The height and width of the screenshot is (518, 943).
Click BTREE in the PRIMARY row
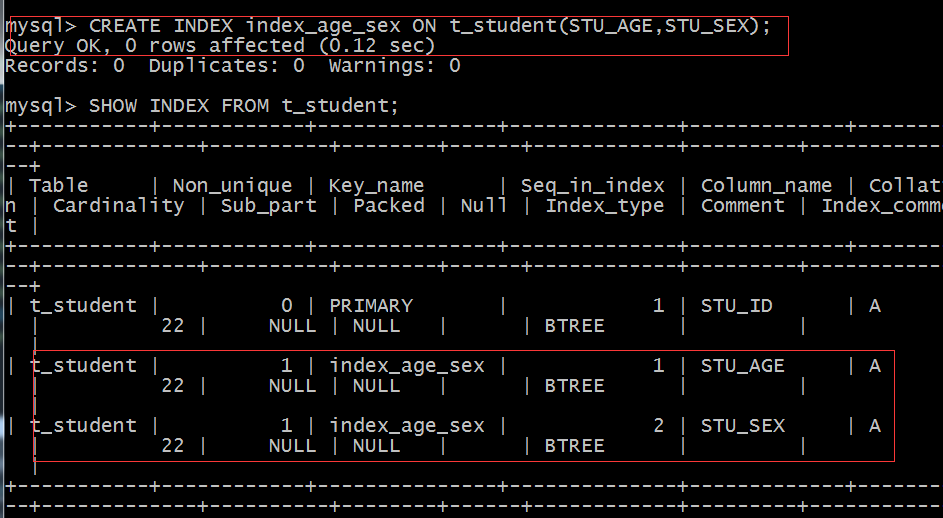(574, 326)
